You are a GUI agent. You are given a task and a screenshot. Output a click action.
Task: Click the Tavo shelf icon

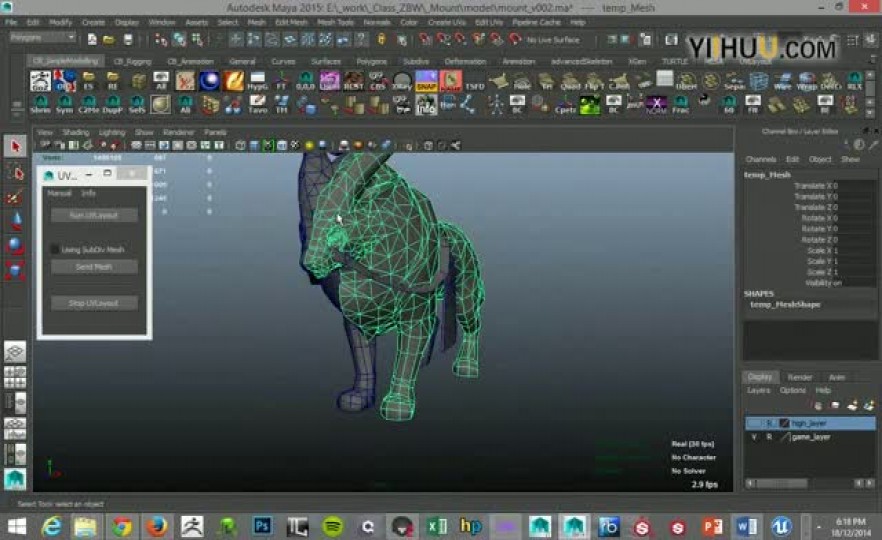pos(258,105)
